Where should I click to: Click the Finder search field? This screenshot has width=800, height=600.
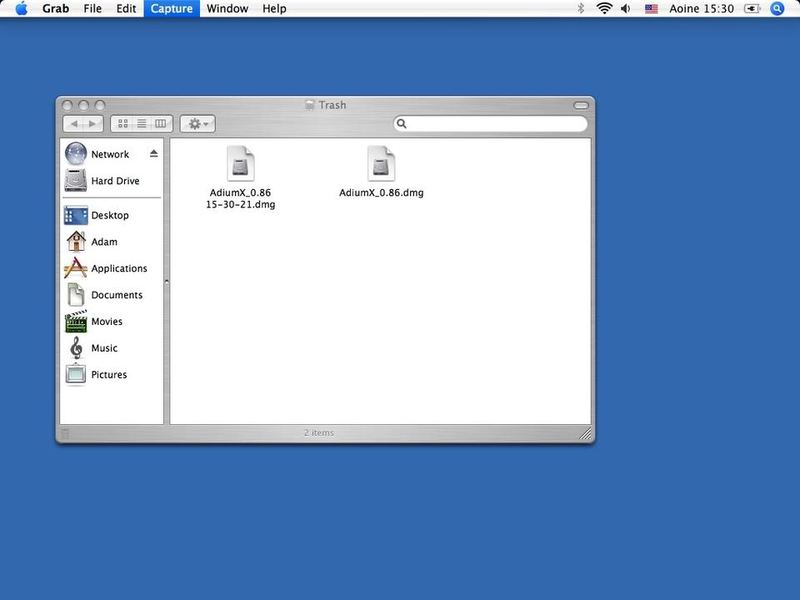pyautogui.click(x=494, y=124)
